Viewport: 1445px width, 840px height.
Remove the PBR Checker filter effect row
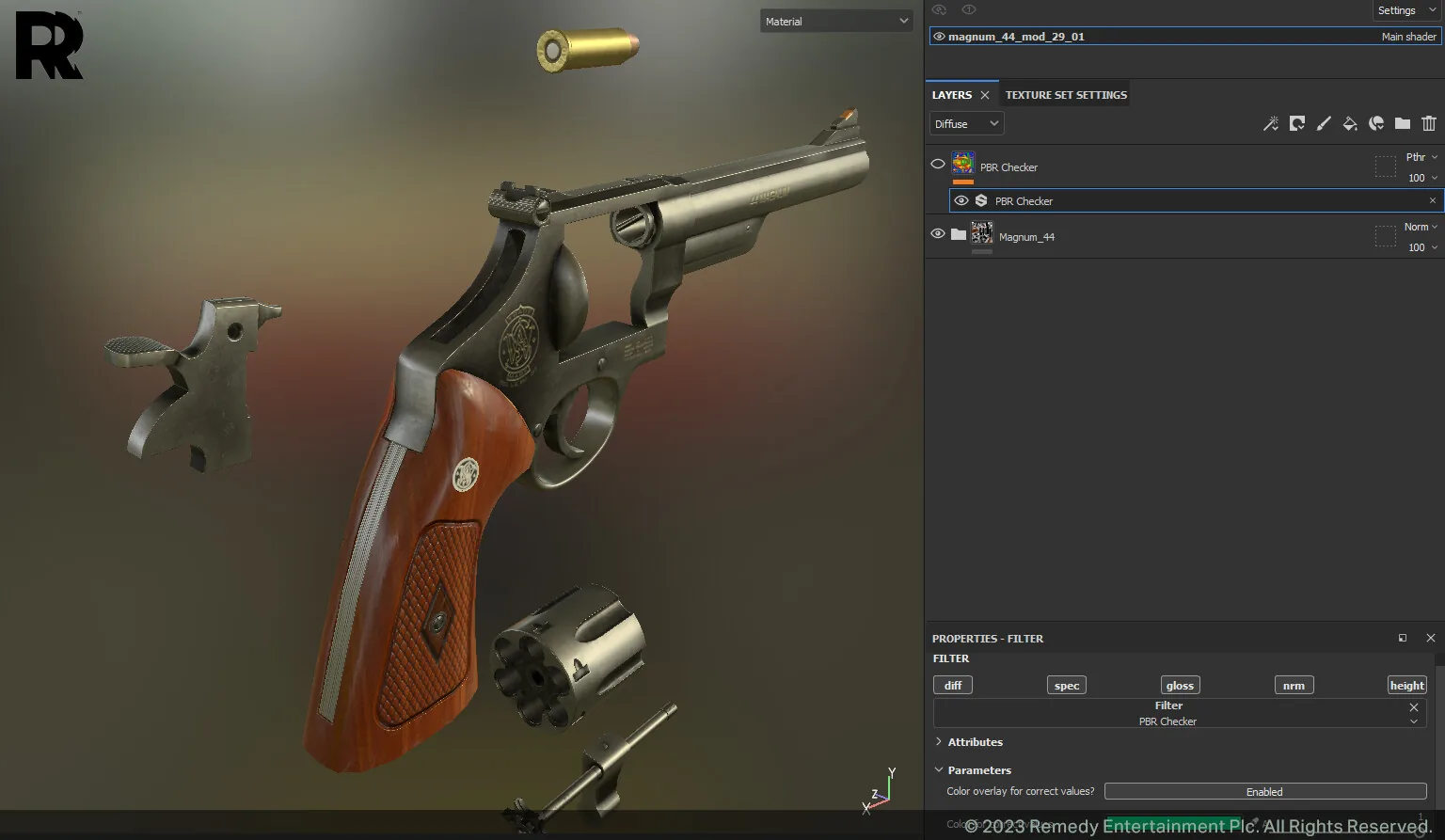(x=1432, y=200)
